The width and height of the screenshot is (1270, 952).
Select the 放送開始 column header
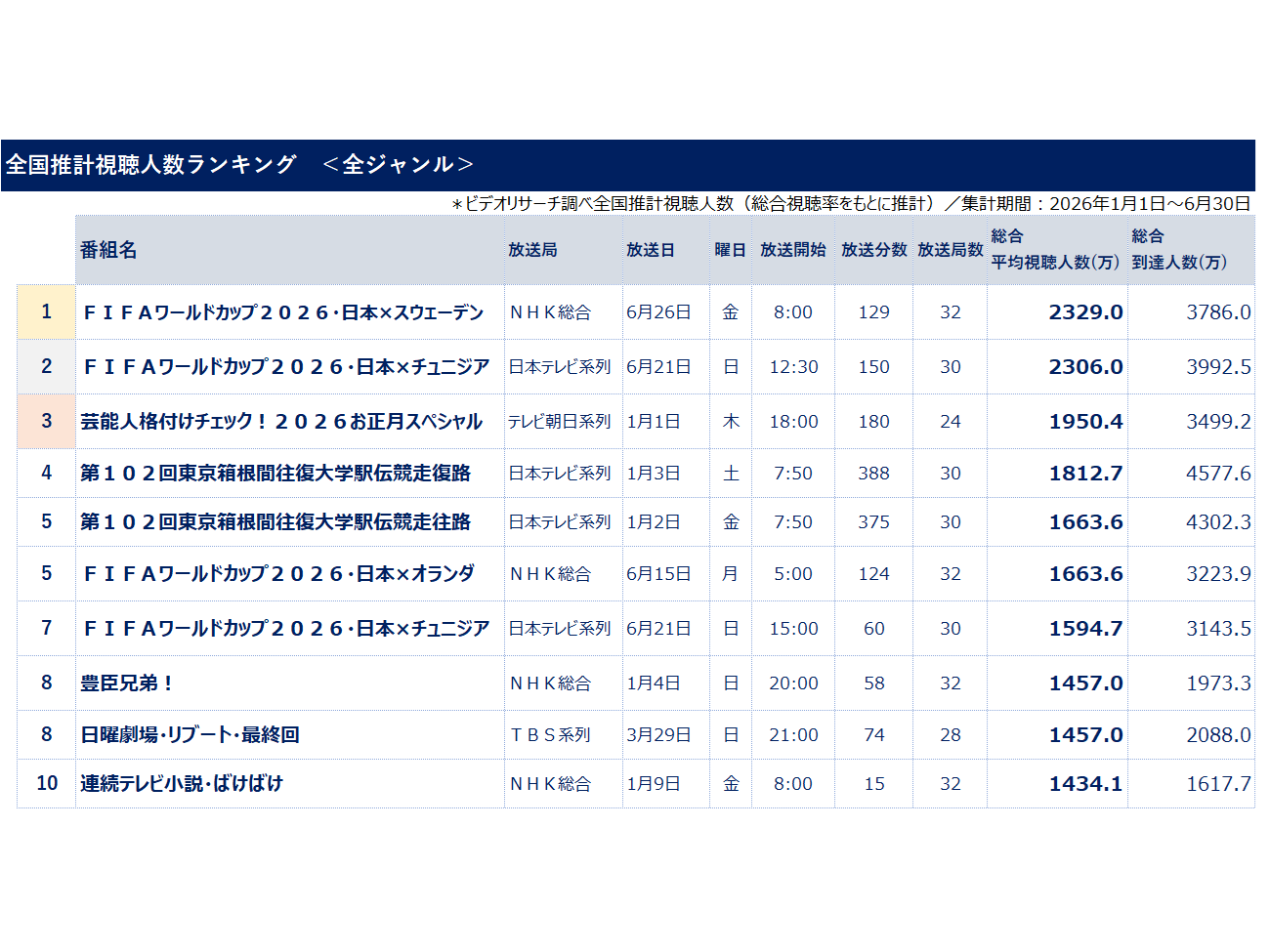793,250
